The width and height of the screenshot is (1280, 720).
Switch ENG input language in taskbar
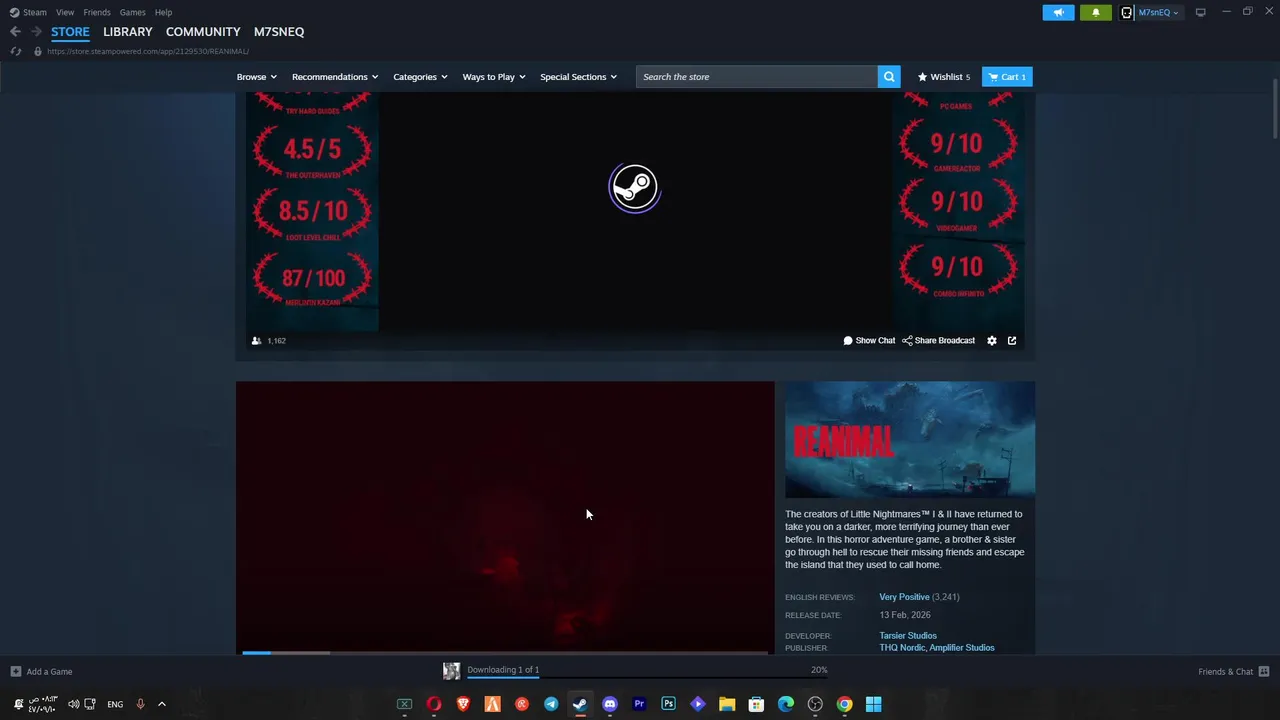(115, 704)
